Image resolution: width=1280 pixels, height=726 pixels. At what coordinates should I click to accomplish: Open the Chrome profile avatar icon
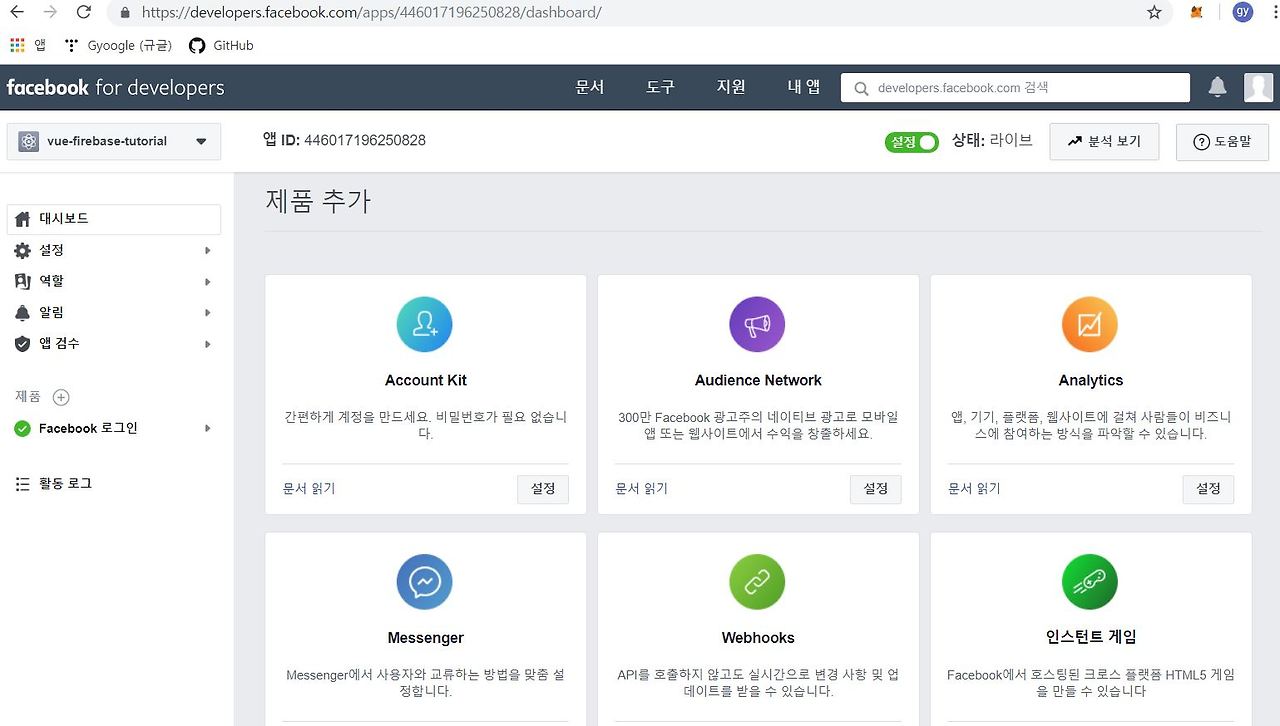click(x=1243, y=12)
